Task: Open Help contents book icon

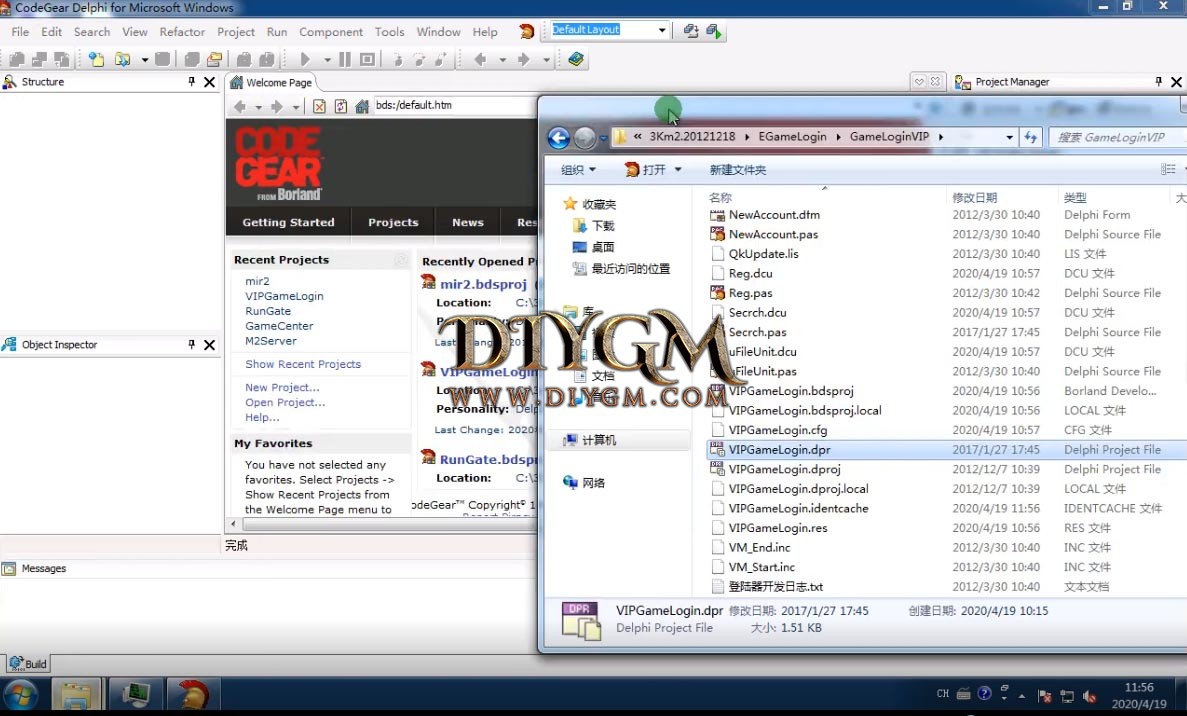Action: pos(576,59)
